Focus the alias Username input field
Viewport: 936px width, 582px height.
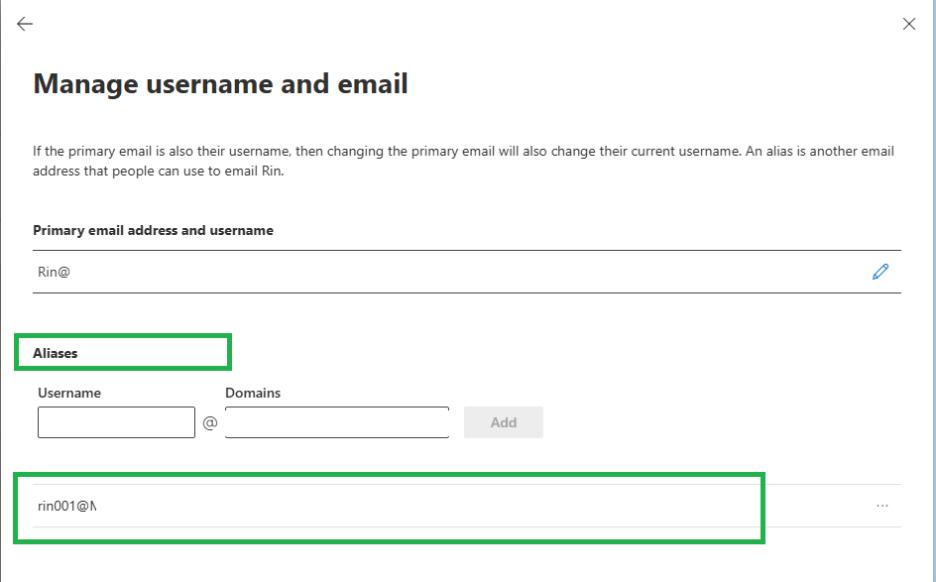pos(116,422)
